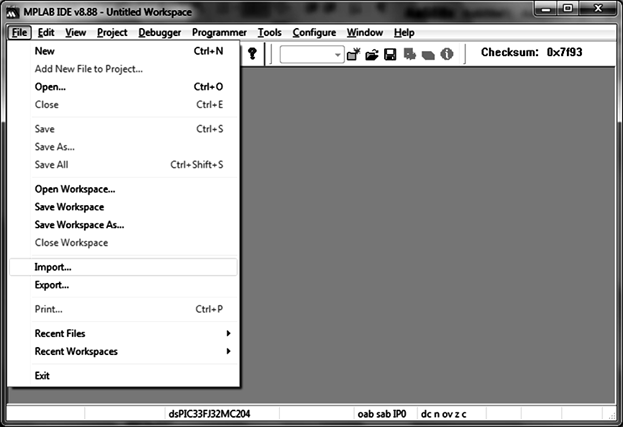Choose Save Workspace menu item
This screenshot has height=427, width=623.
[124, 207]
